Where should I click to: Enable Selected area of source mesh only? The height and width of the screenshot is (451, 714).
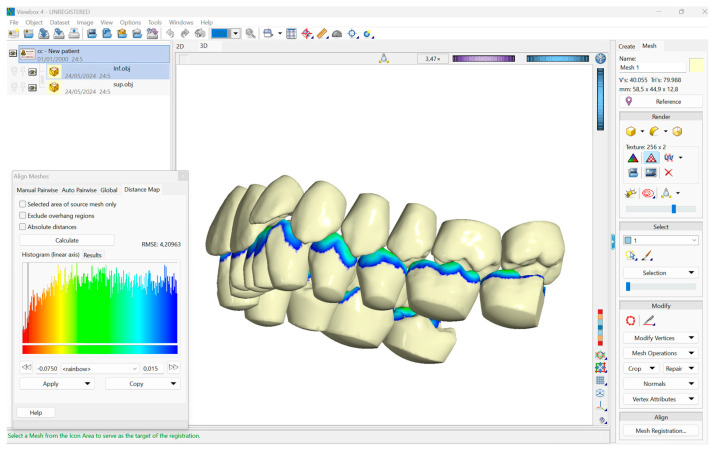pos(22,204)
